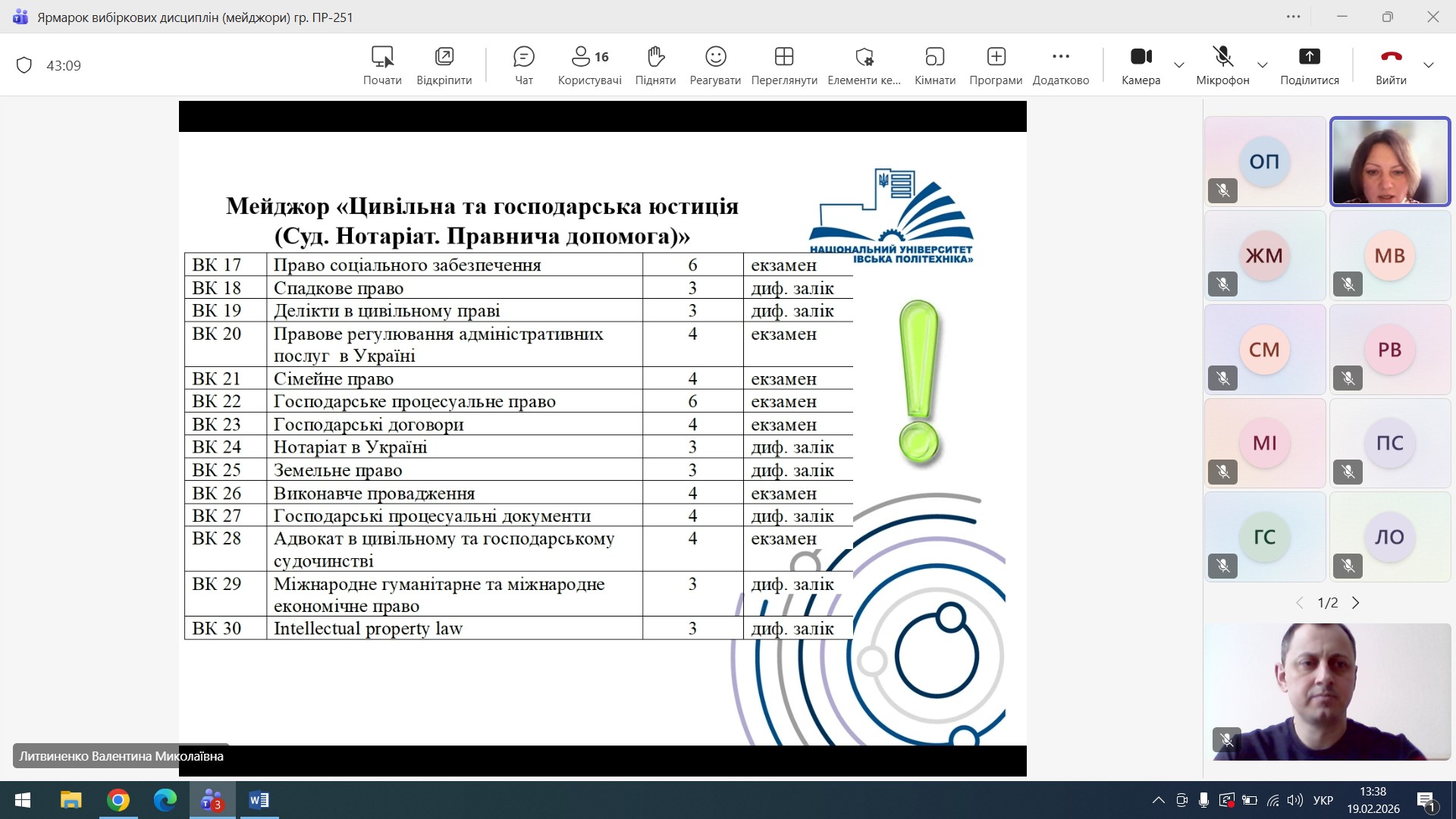
Task: Expand camera device options arrow
Action: 1179,65
